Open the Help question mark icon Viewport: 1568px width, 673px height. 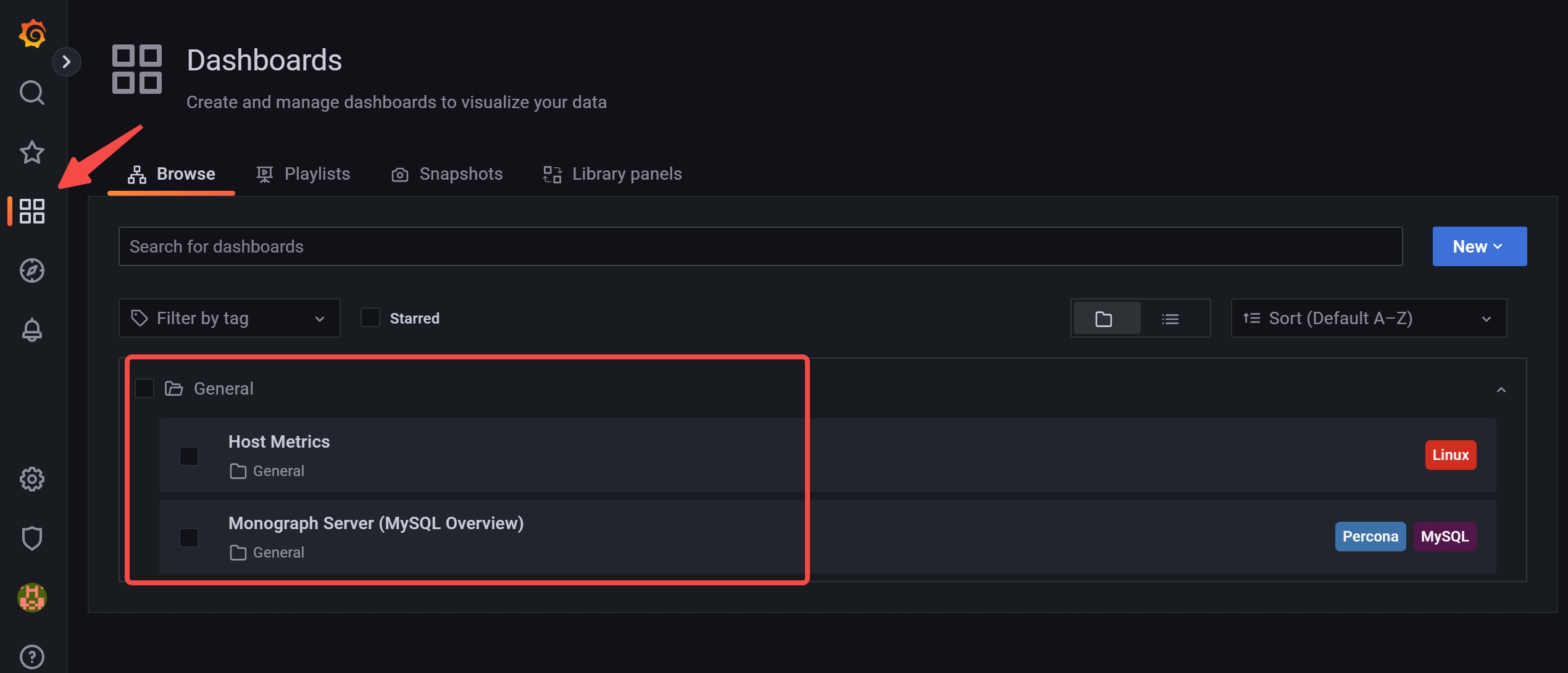(x=32, y=657)
